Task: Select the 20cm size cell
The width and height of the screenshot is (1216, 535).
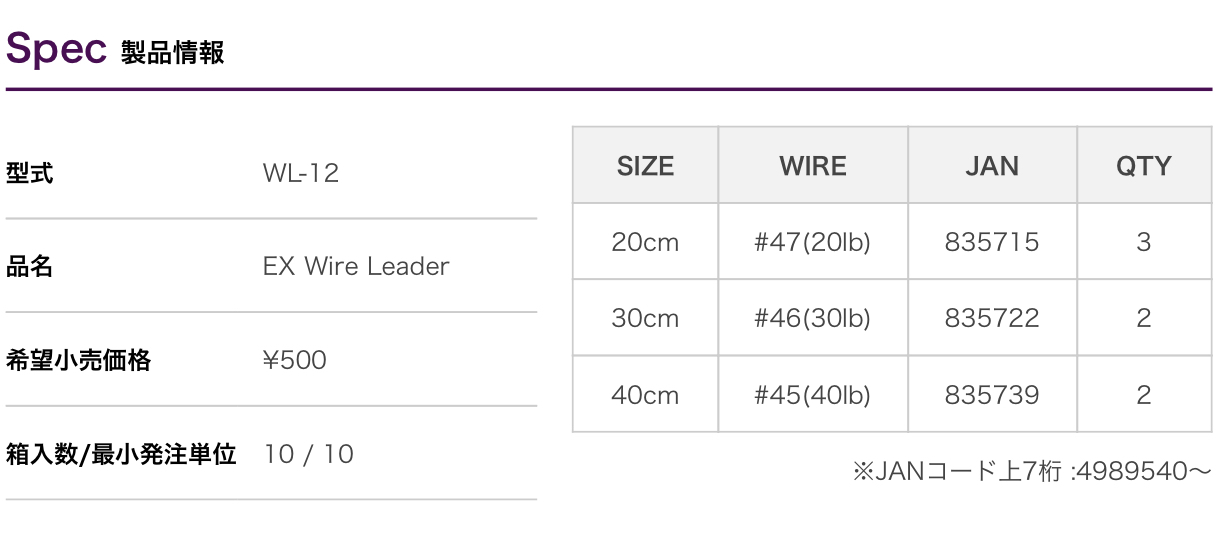Action: [645, 242]
